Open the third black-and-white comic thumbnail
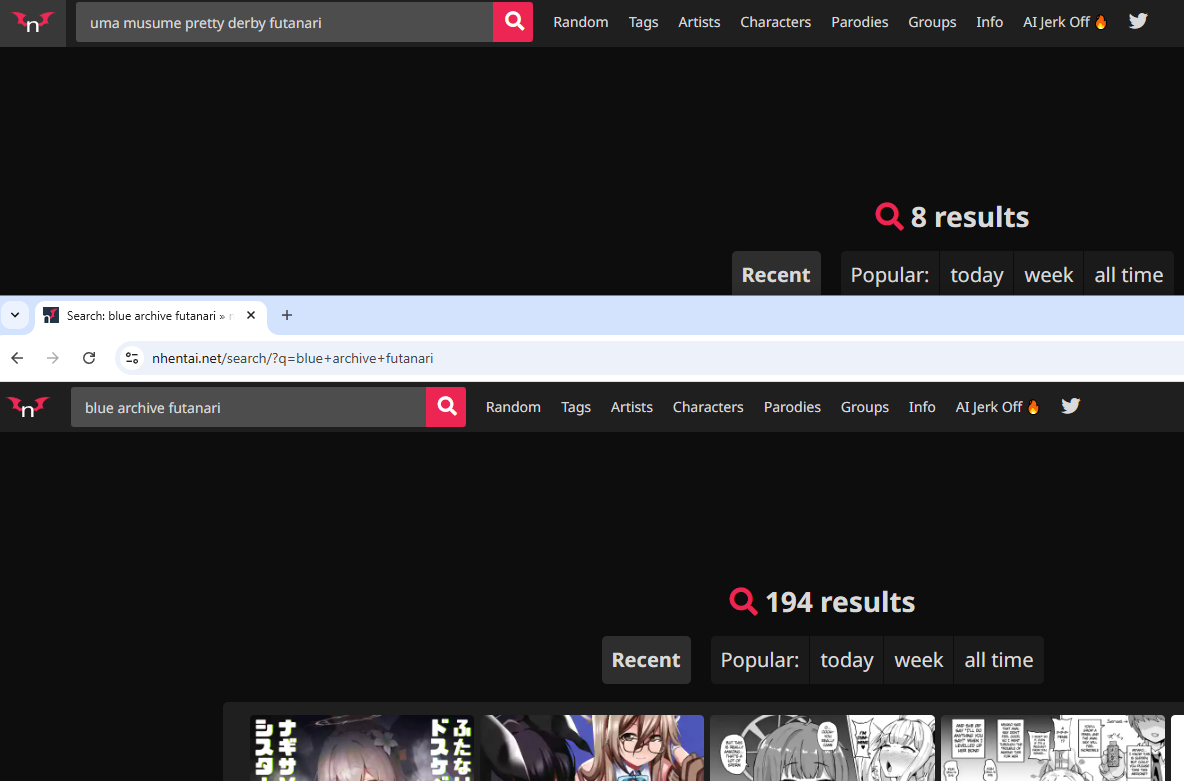Screen dimensions: 1184x781 click(x=823, y=748)
